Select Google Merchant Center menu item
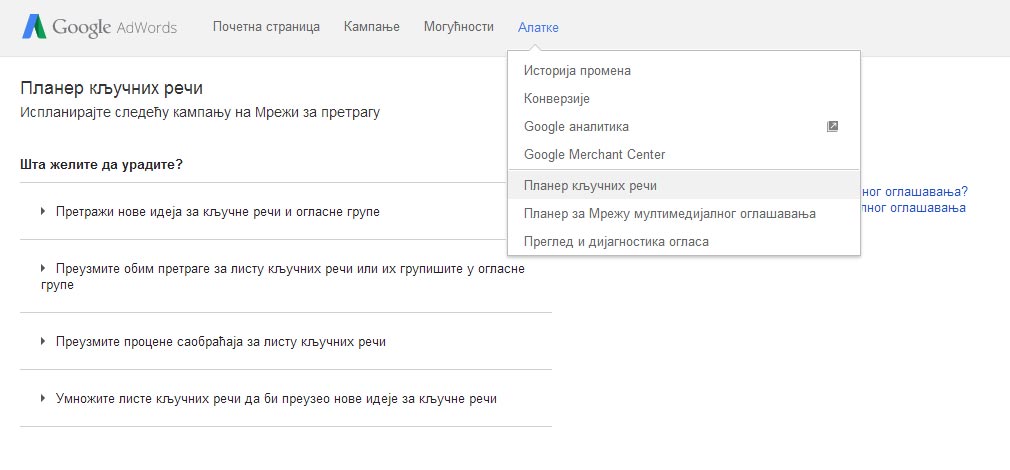The height and width of the screenshot is (470, 1010). [x=594, y=155]
